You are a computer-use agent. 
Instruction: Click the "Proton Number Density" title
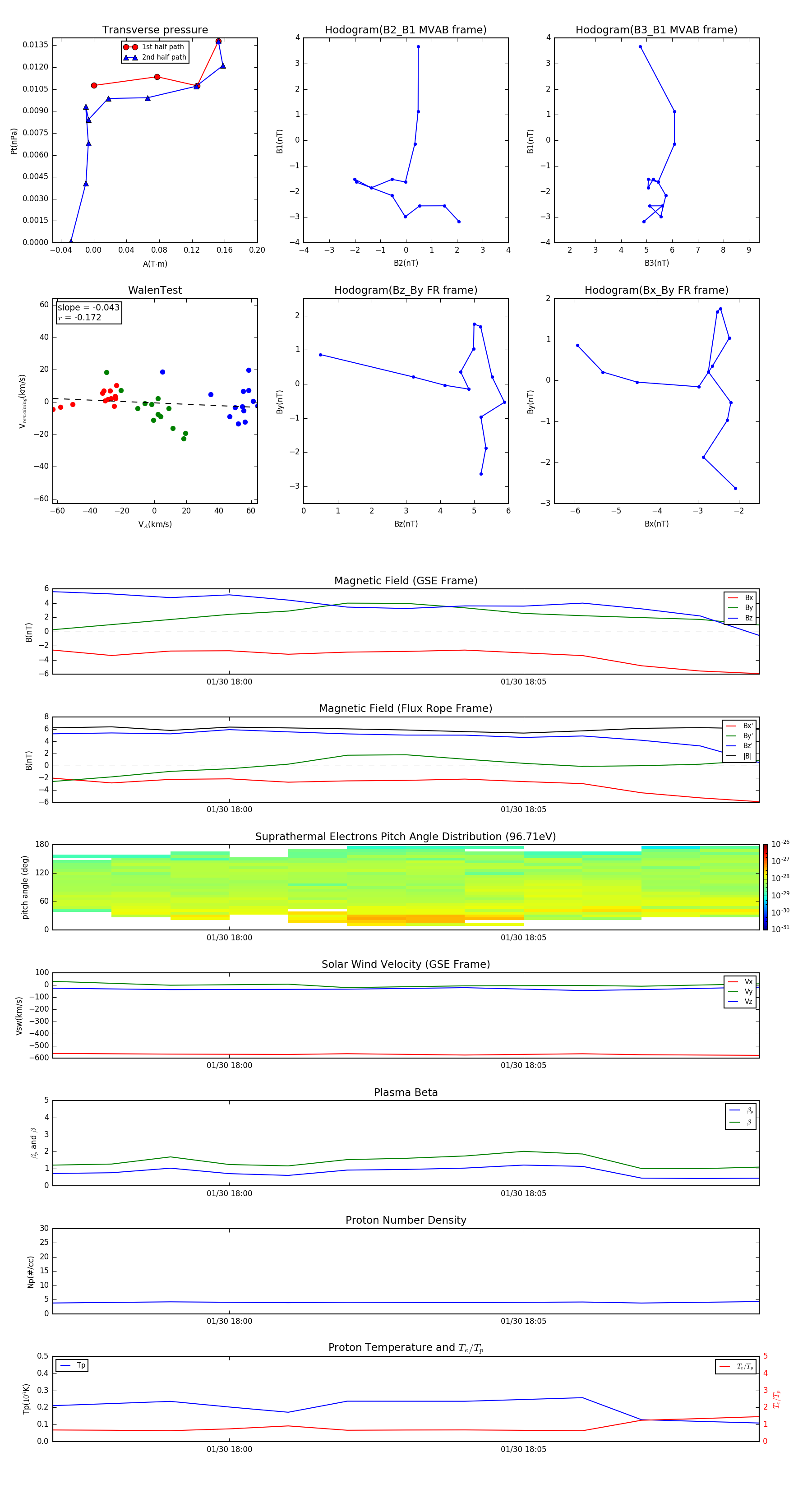pos(406,1220)
